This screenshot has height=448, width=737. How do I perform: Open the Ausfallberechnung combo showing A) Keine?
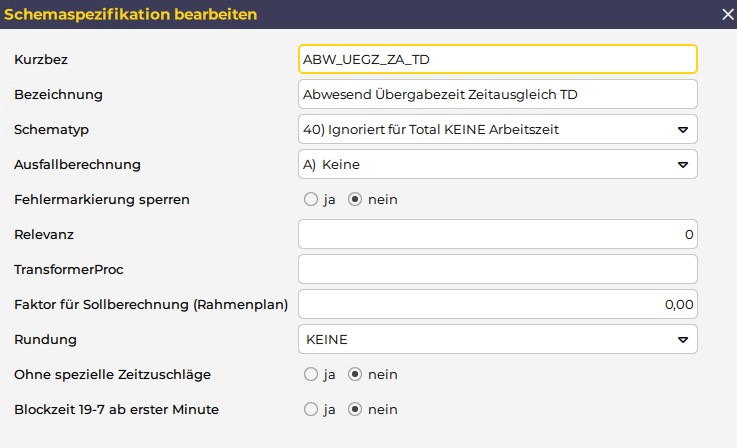[x=498, y=165]
